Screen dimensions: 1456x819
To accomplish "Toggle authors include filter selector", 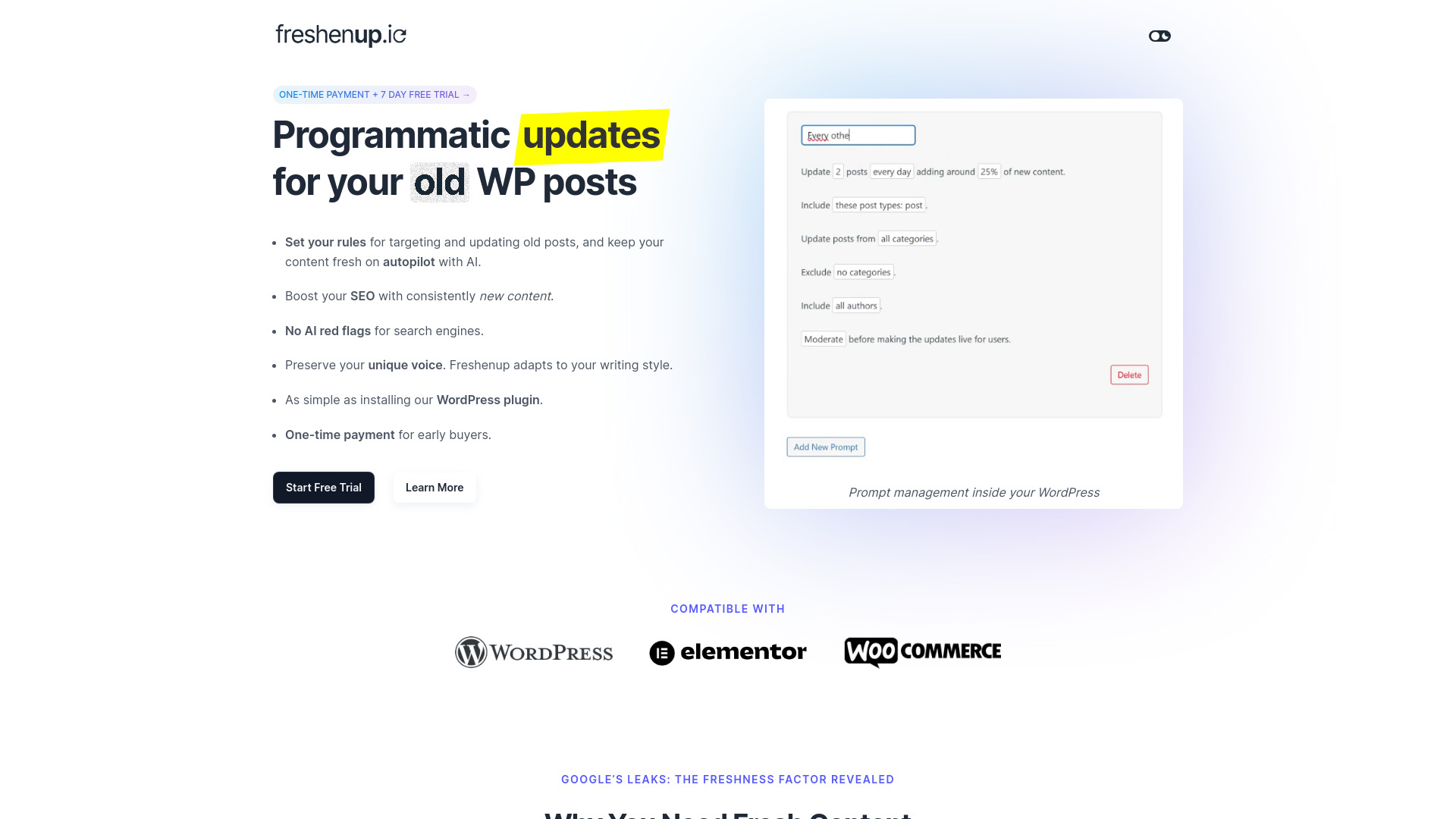I will point(855,305).
